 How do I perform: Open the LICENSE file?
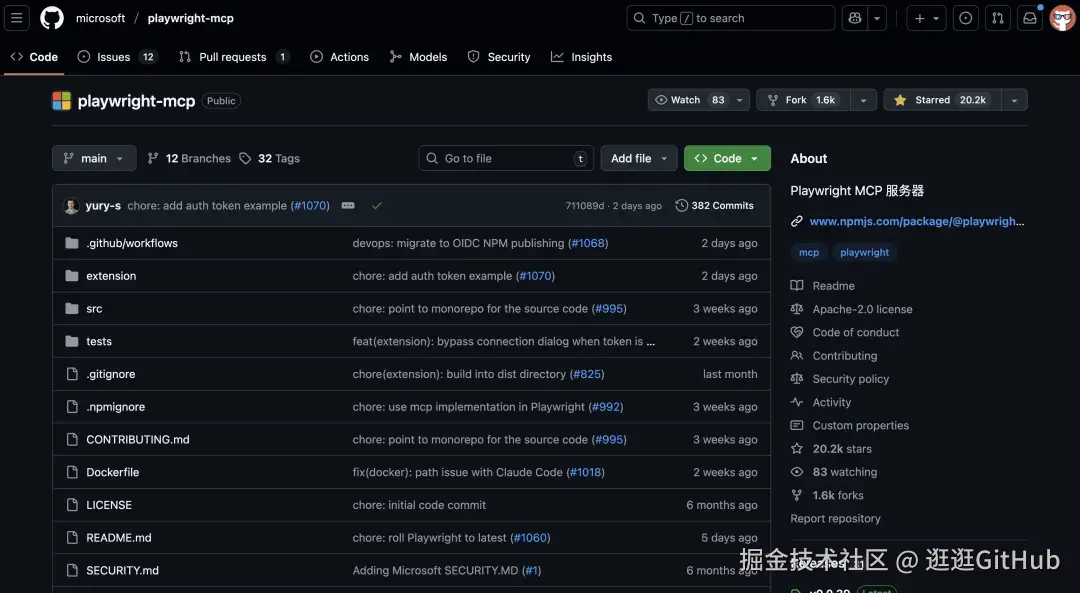pyautogui.click(x=109, y=505)
